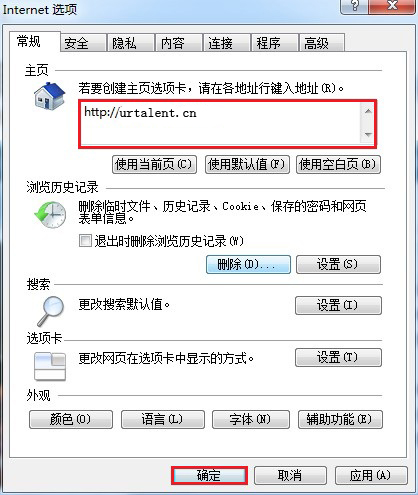Image resolution: width=418 pixels, height=495 pixels.
Task: Click the help question mark button
Action: click(x=354, y=6)
